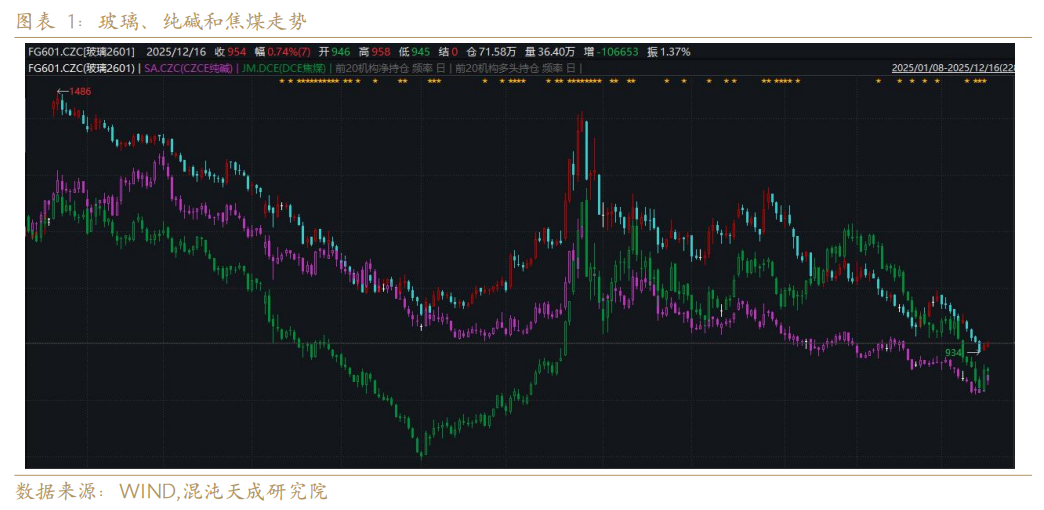Click the 收 954 closing price value
This screenshot has width=1044, height=510.
pos(228,51)
